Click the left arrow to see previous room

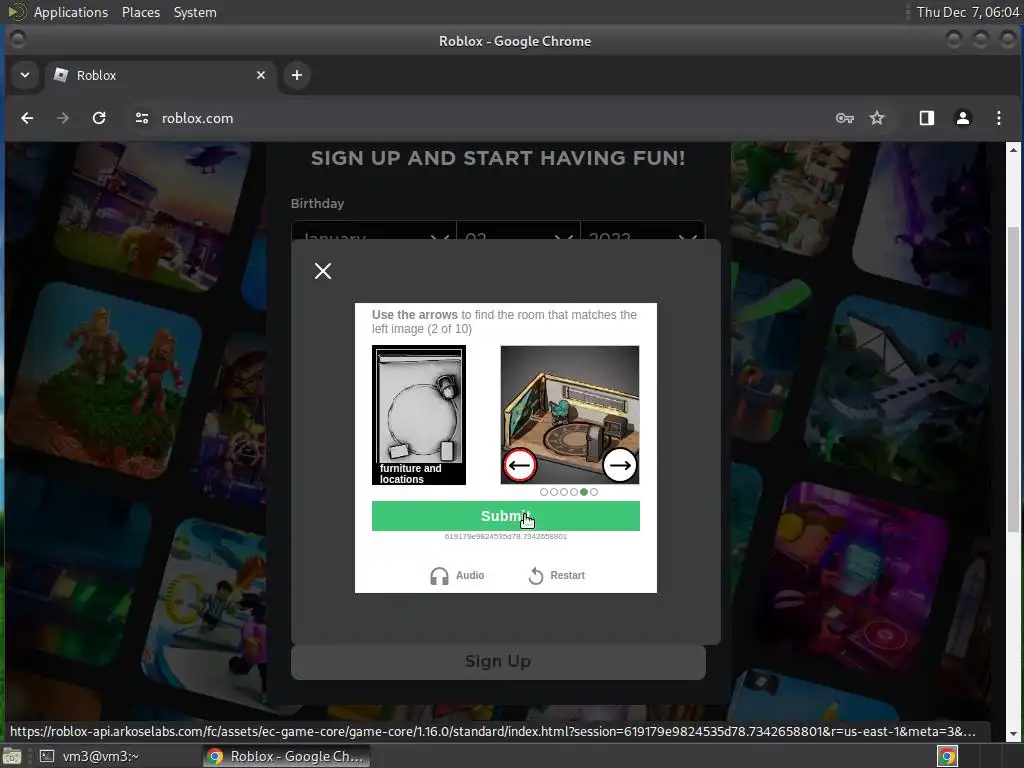520,465
